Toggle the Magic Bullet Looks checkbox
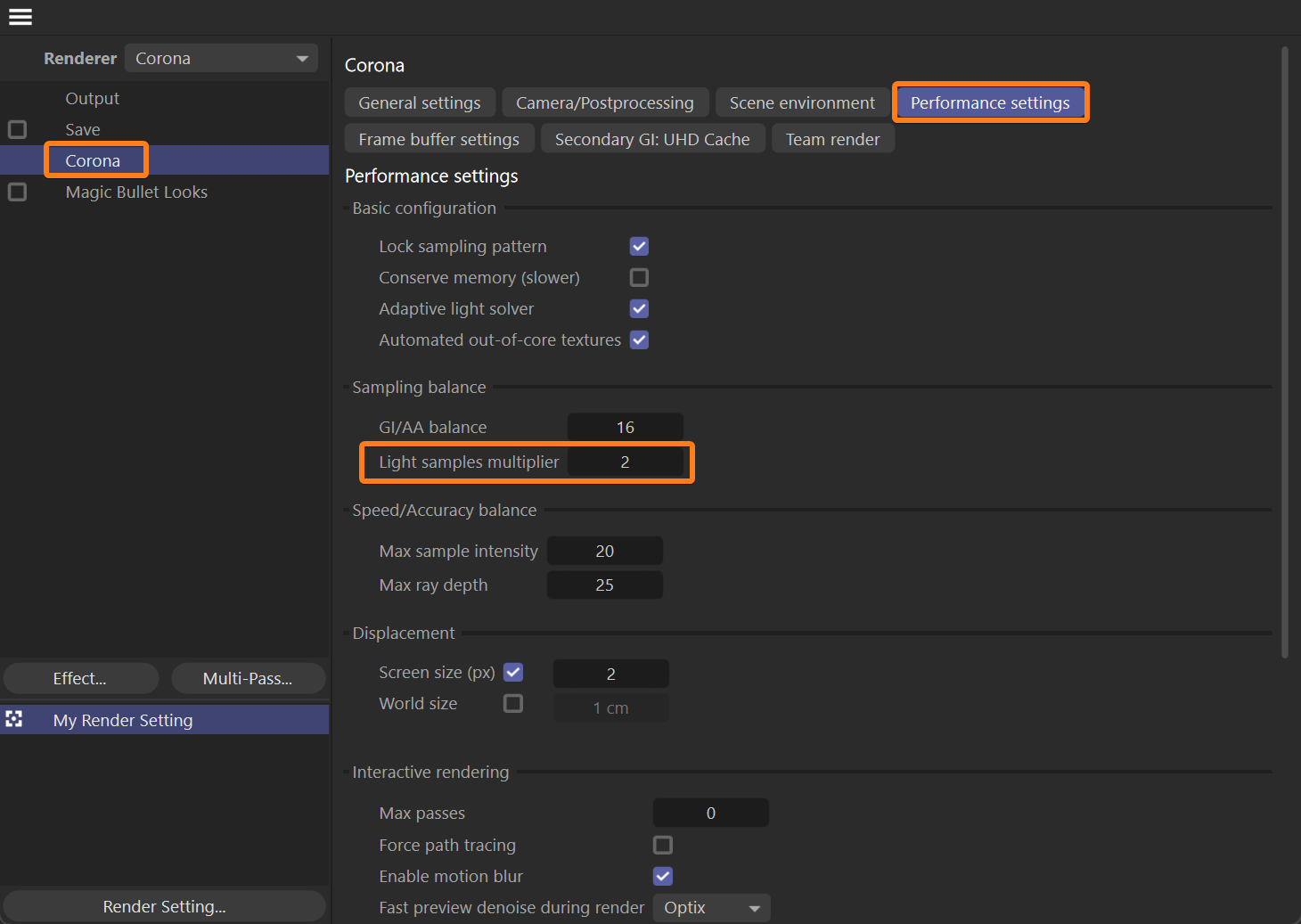The width and height of the screenshot is (1301, 924). (x=17, y=192)
